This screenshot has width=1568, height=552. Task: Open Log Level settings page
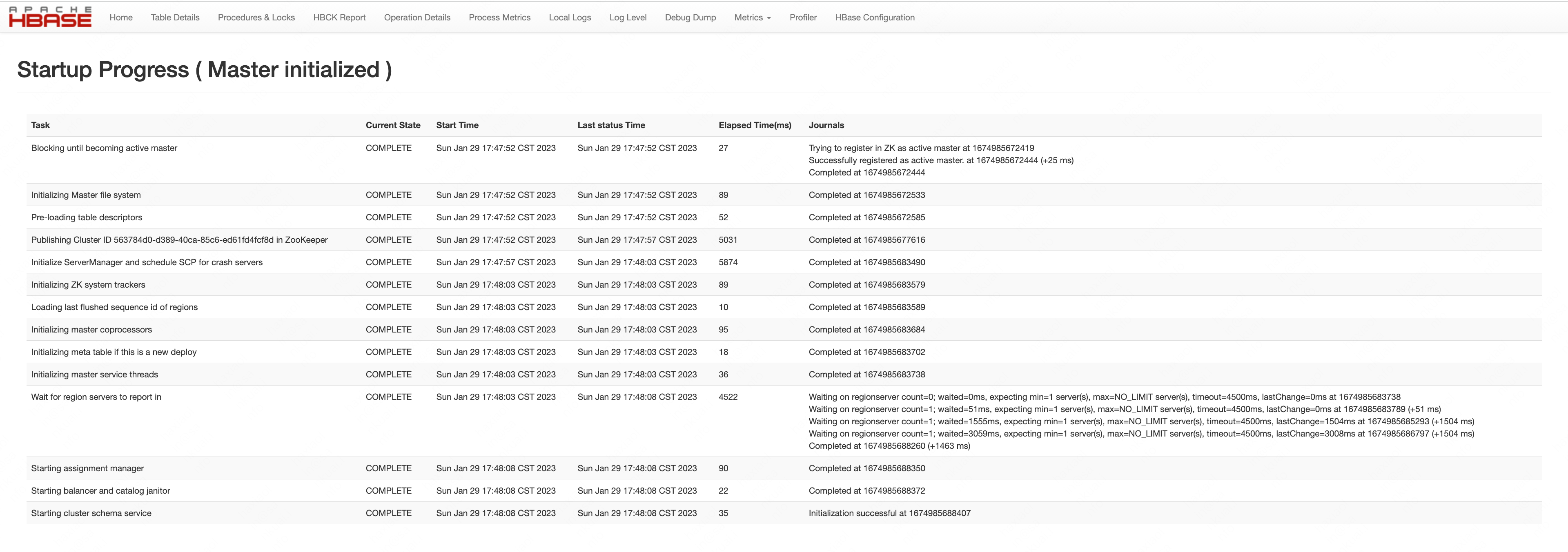628,18
